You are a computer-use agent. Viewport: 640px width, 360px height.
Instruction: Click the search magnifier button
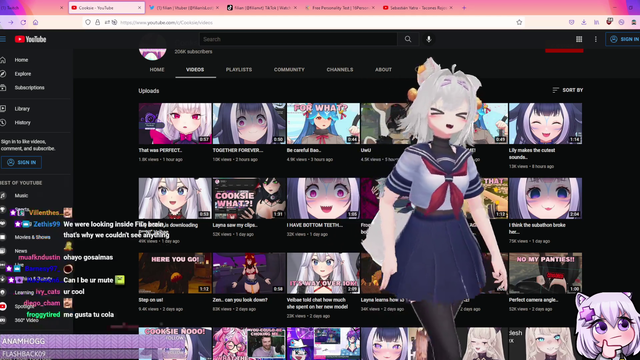tap(408, 39)
